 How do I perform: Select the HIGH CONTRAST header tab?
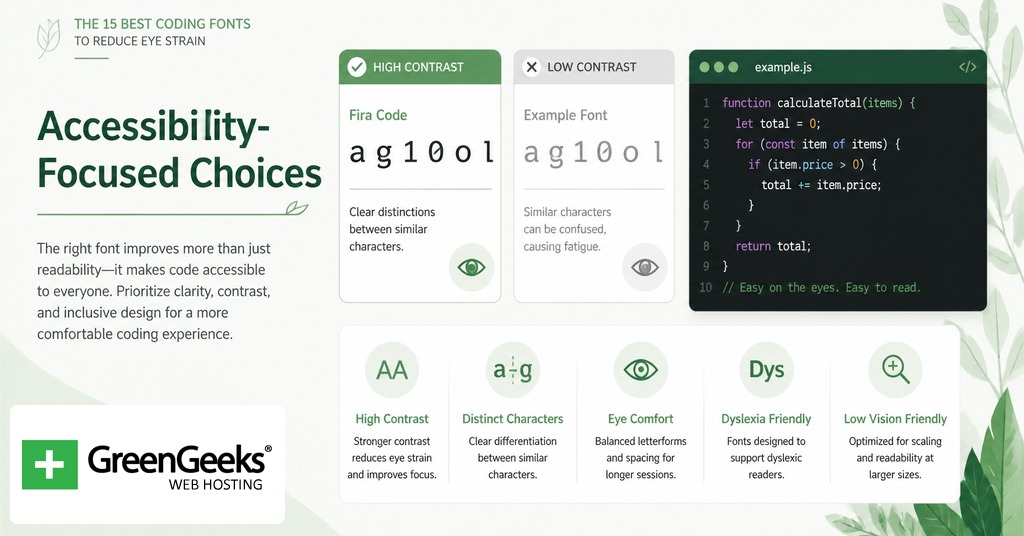[x=420, y=67]
